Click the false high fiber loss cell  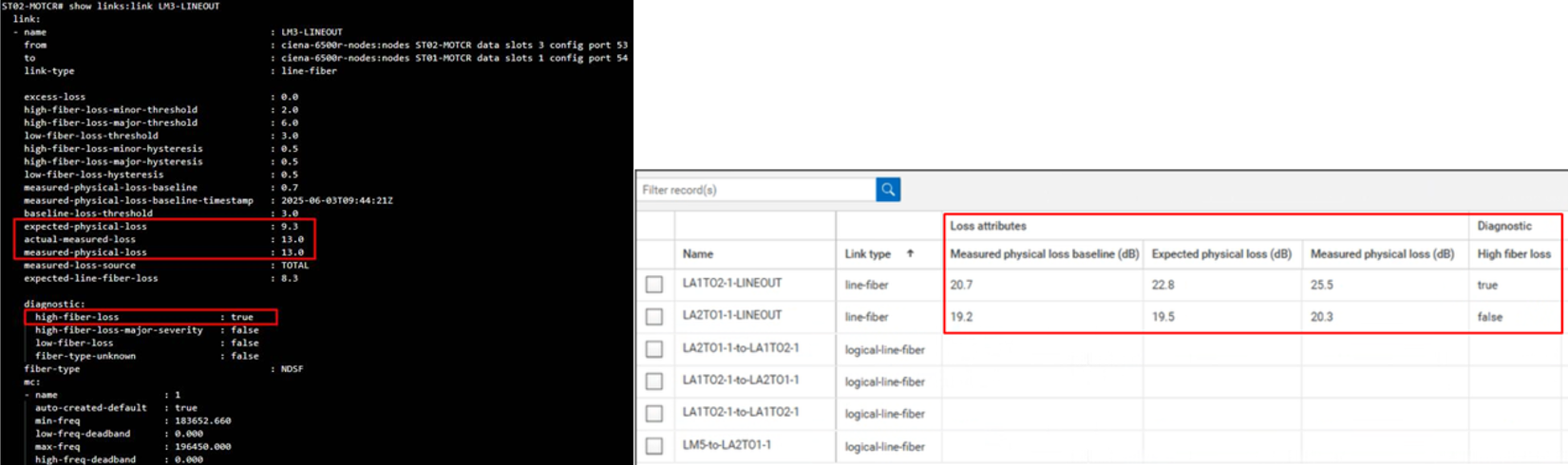pos(1490,317)
